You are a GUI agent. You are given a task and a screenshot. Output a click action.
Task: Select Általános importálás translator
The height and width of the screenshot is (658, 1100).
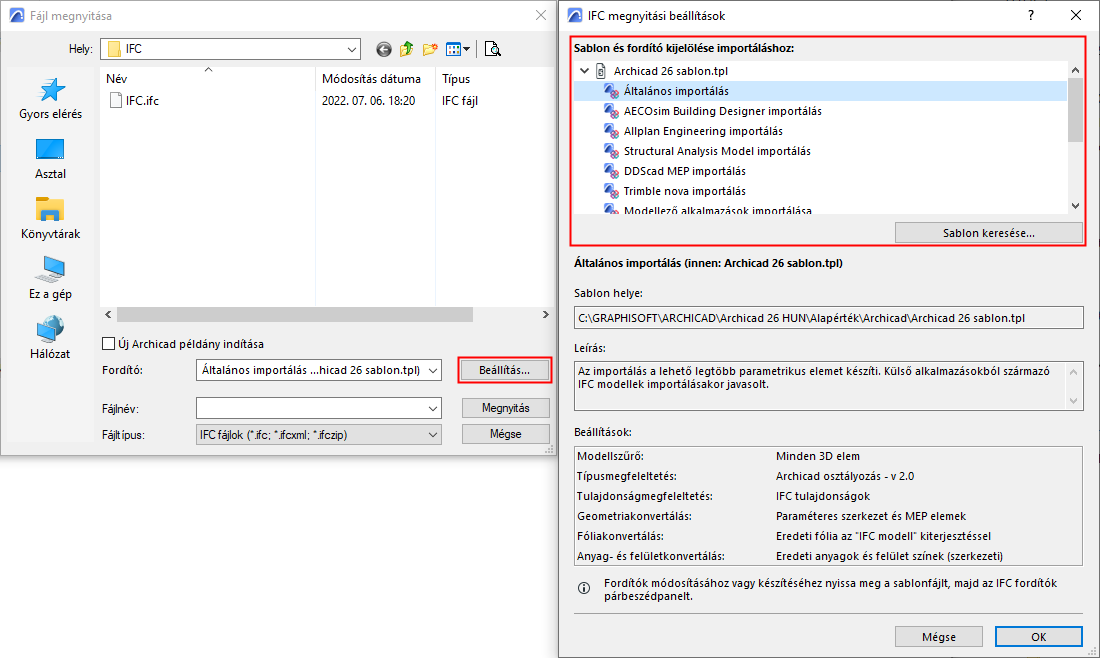point(820,91)
